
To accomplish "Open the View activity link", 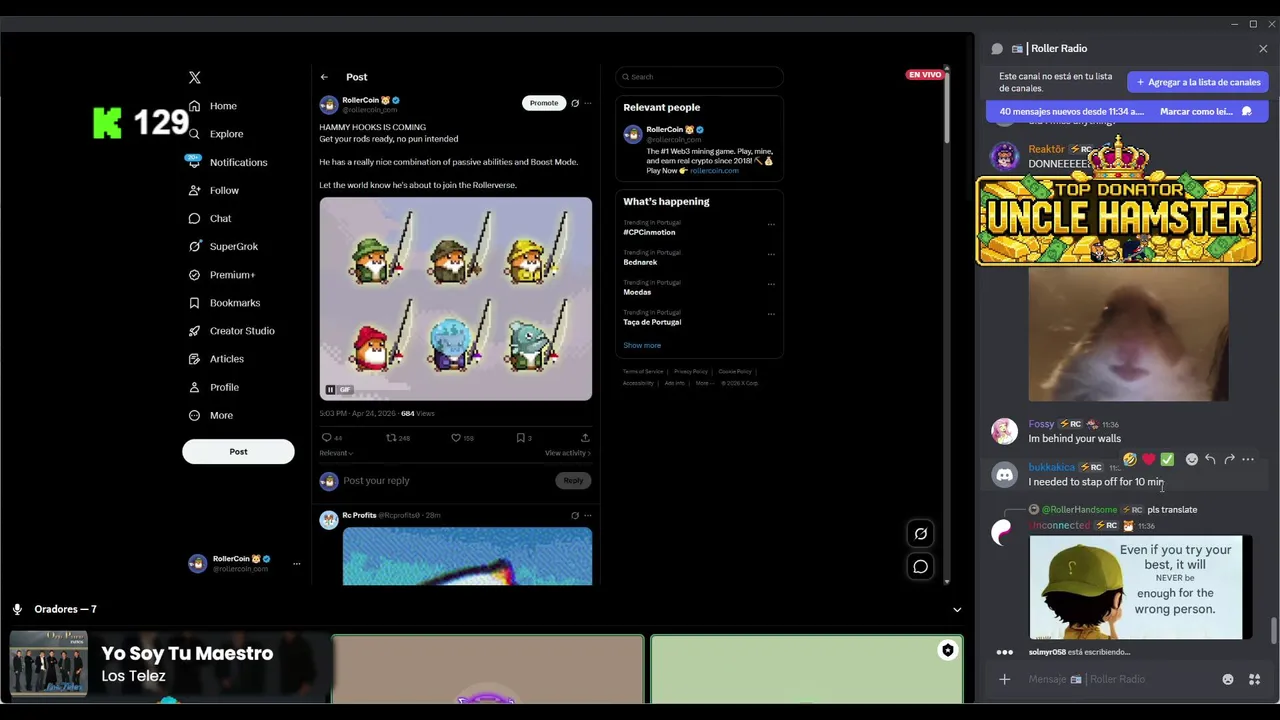I will [x=568, y=453].
